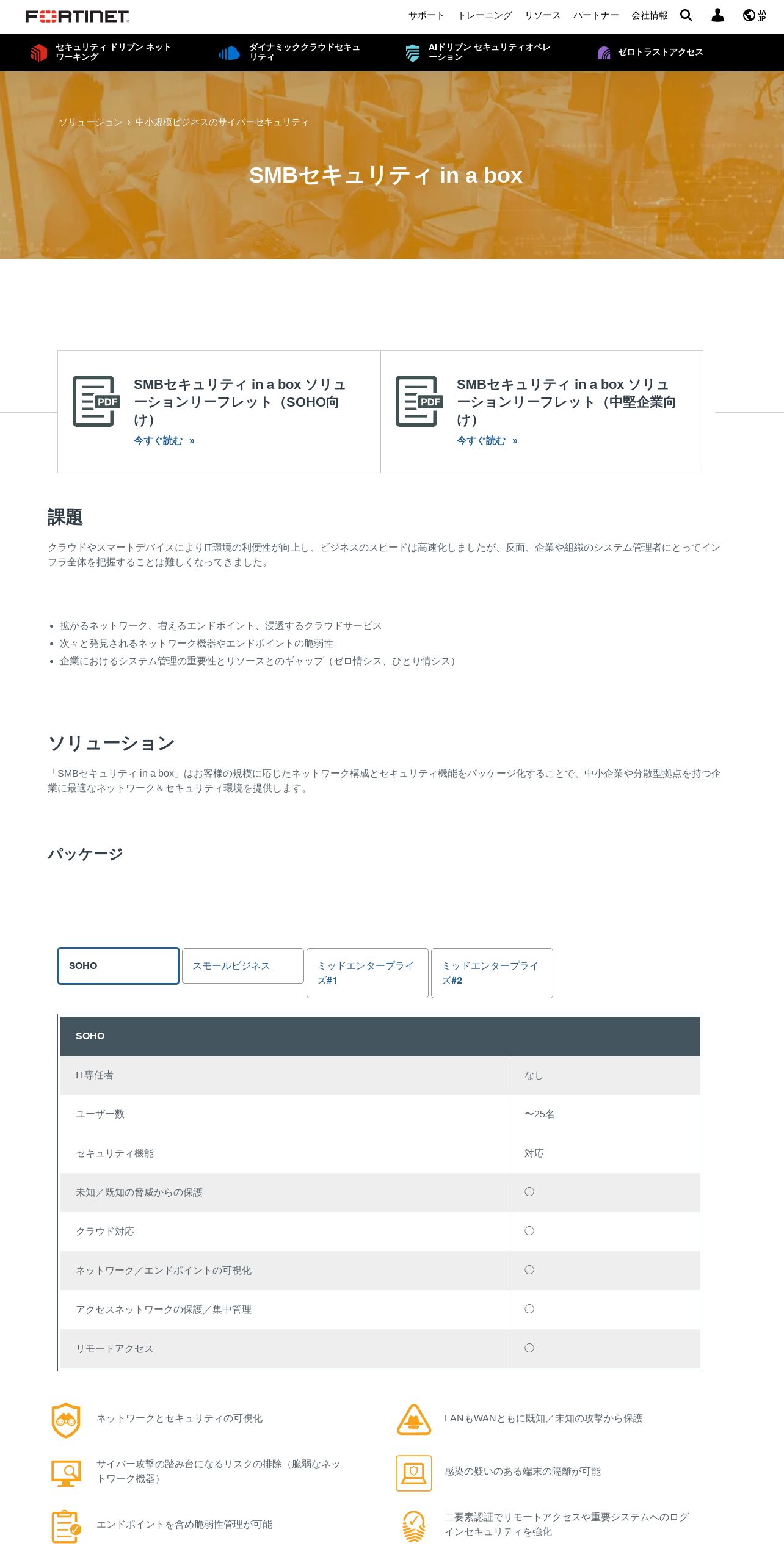The width and height of the screenshot is (784, 1568).
Task: Open the トレーニング menu
Action: [485, 15]
